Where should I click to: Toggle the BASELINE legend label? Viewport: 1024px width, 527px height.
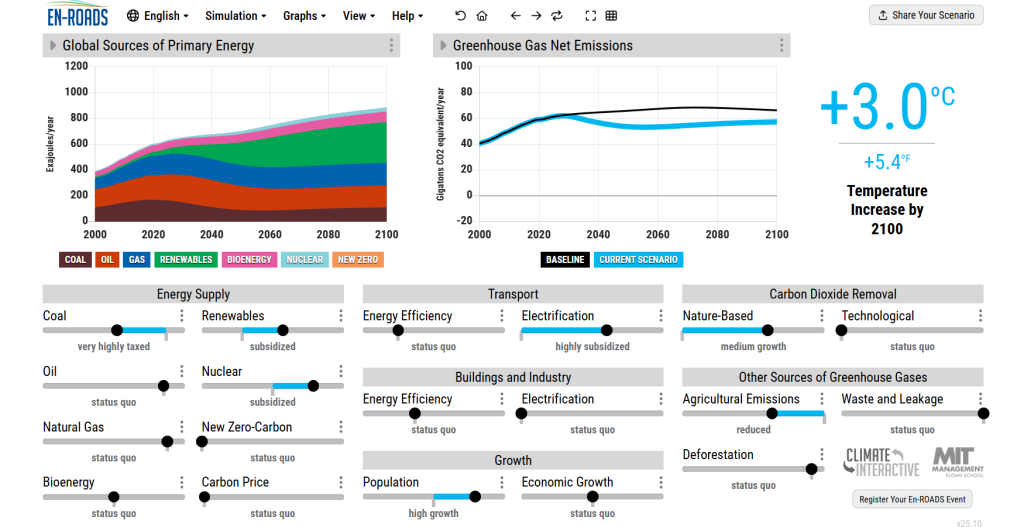565,260
